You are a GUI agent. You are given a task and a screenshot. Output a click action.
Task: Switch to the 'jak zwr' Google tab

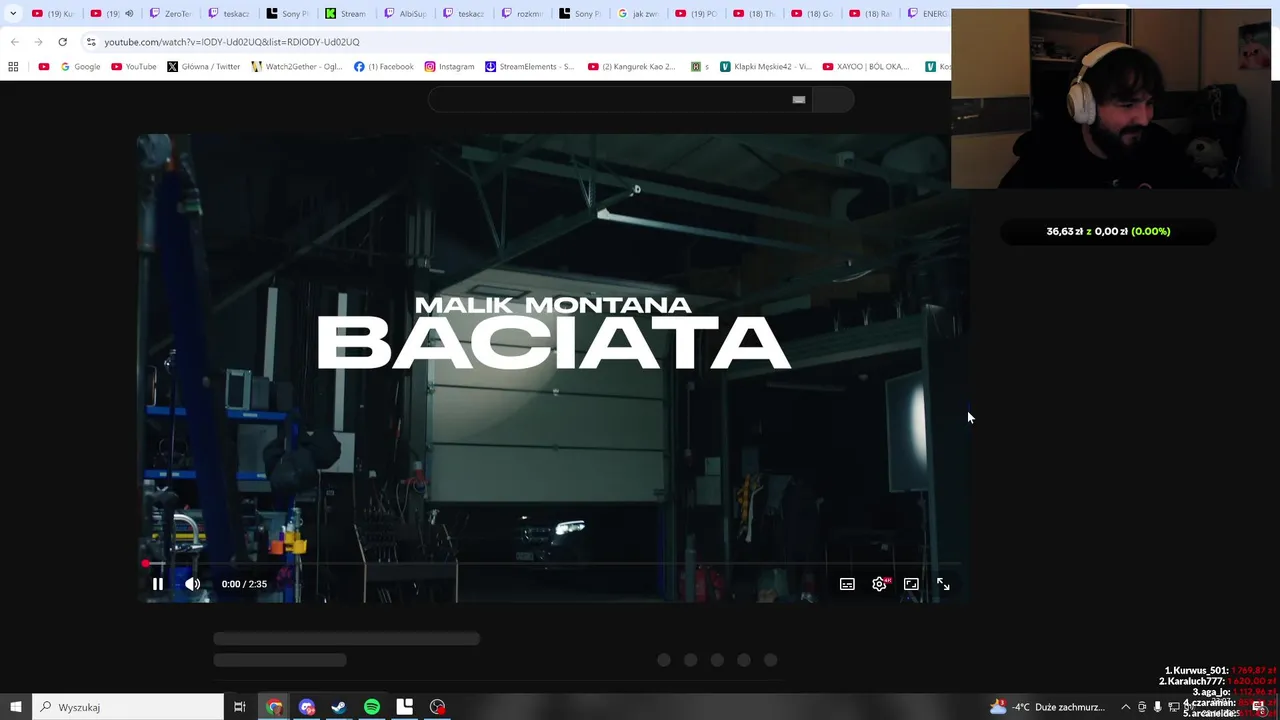(638, 14)
